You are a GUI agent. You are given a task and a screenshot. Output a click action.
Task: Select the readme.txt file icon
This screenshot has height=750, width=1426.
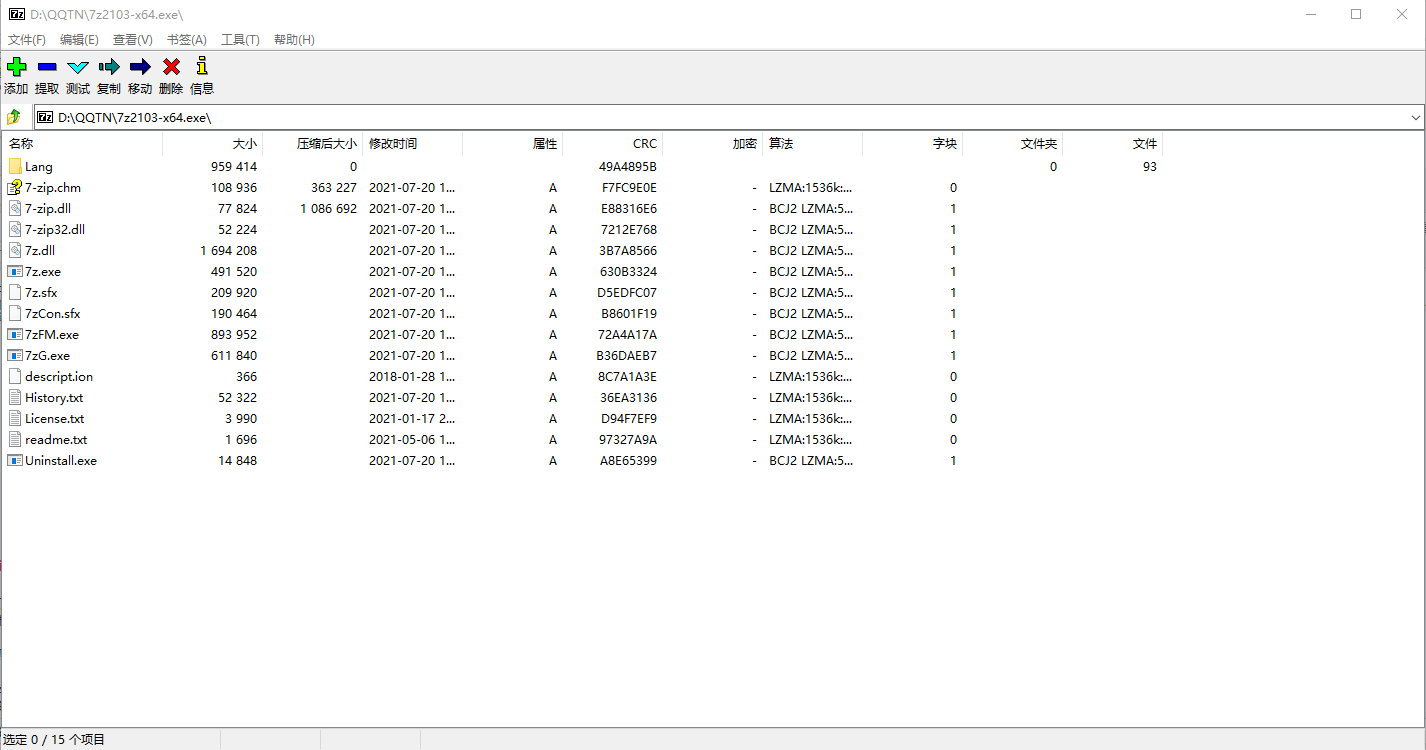15,439
